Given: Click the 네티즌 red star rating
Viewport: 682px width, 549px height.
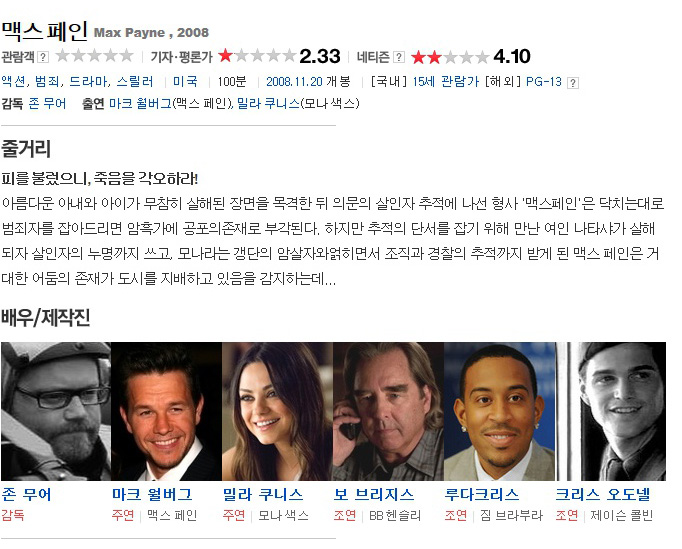Looking at the screenshot, I should coord(450,57).
